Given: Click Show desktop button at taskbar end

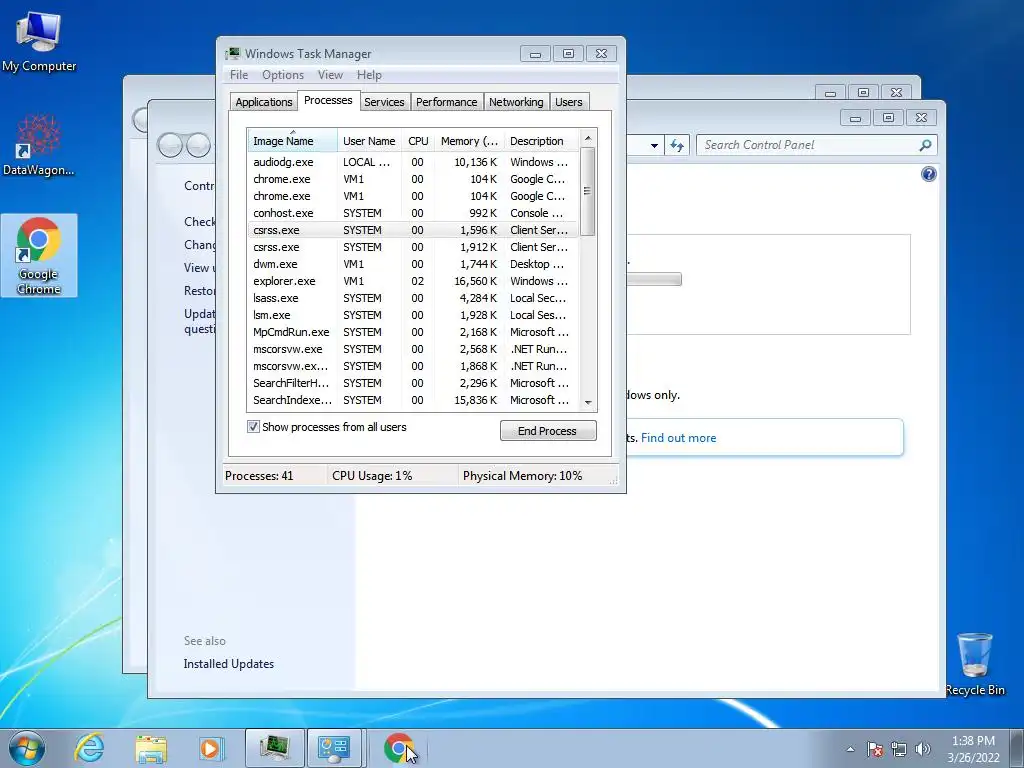Looking at the screenshot, I should click(x=1017, y=748).
